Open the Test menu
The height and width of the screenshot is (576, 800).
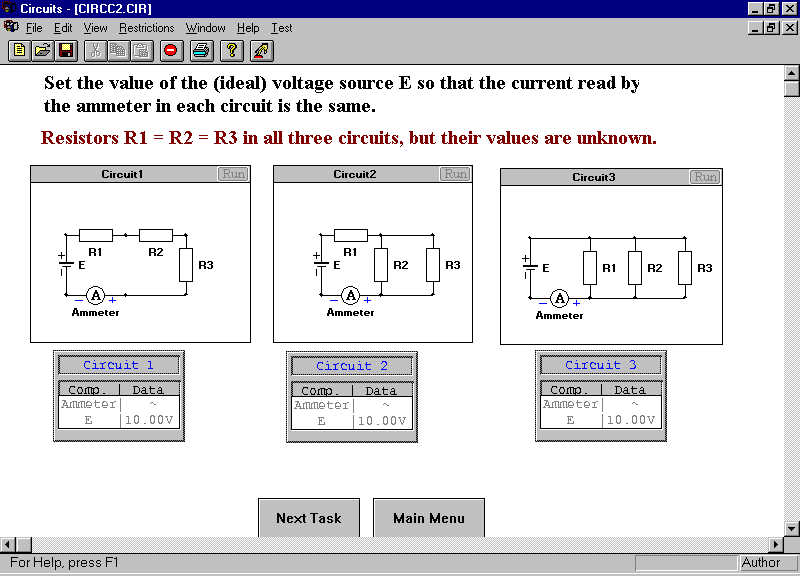coord(282,28)
